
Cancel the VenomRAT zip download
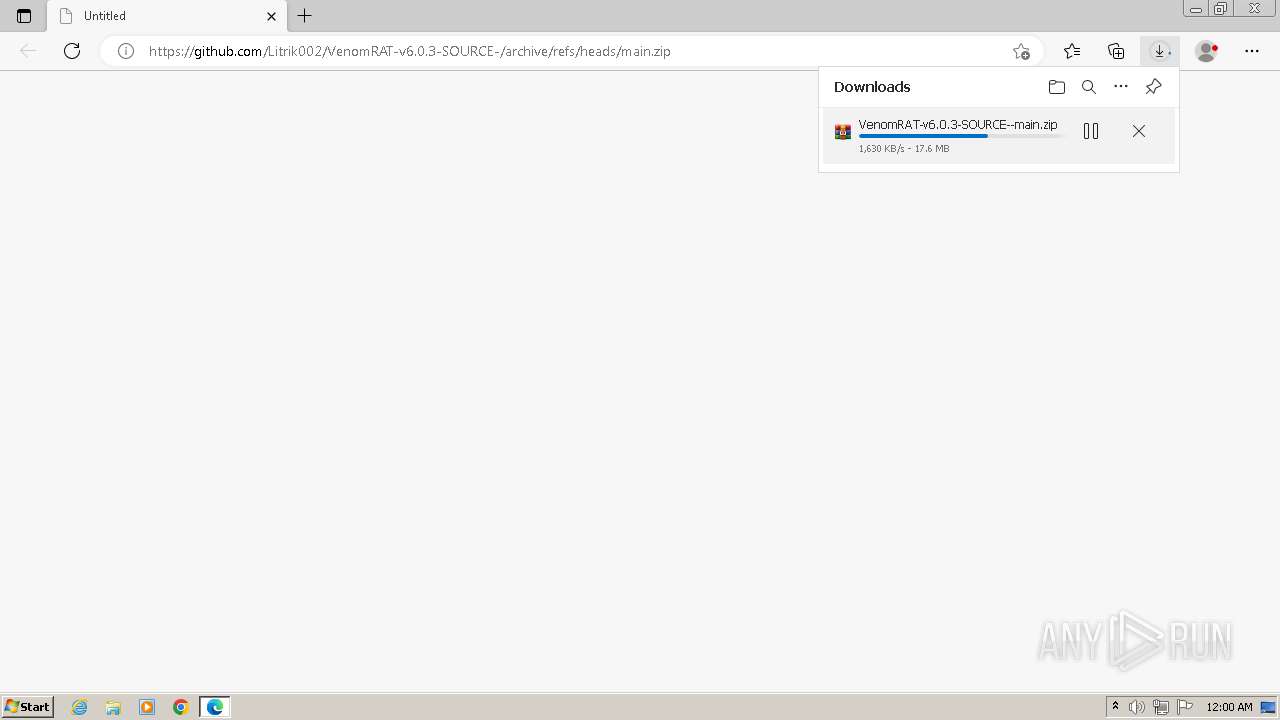tap(1139, 131)
